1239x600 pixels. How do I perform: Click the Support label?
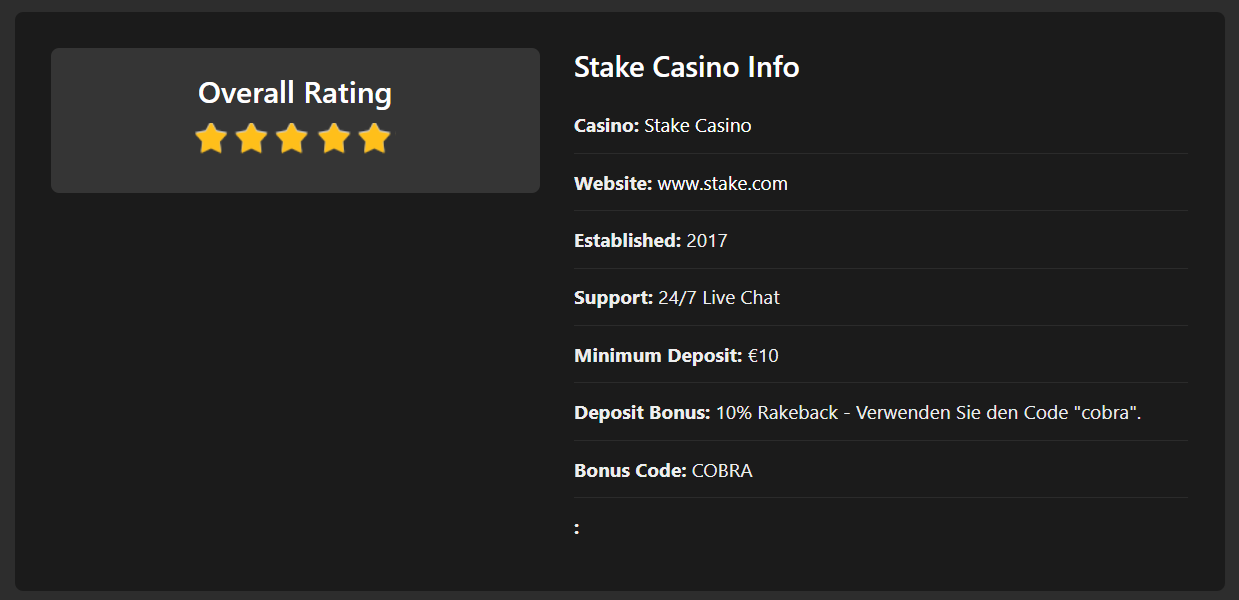tap(613, 298)
